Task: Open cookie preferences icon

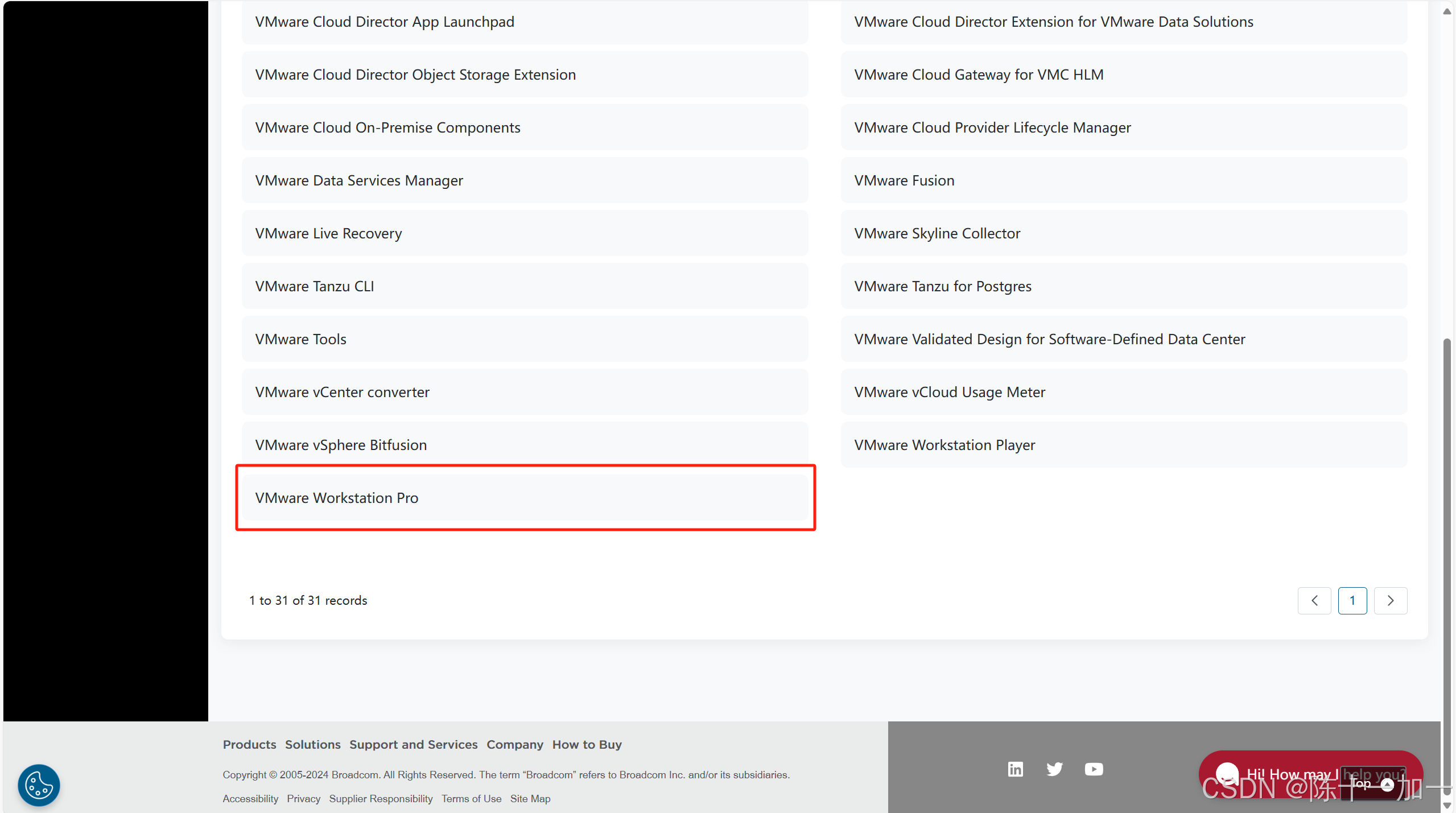Action: coord(39,785)
